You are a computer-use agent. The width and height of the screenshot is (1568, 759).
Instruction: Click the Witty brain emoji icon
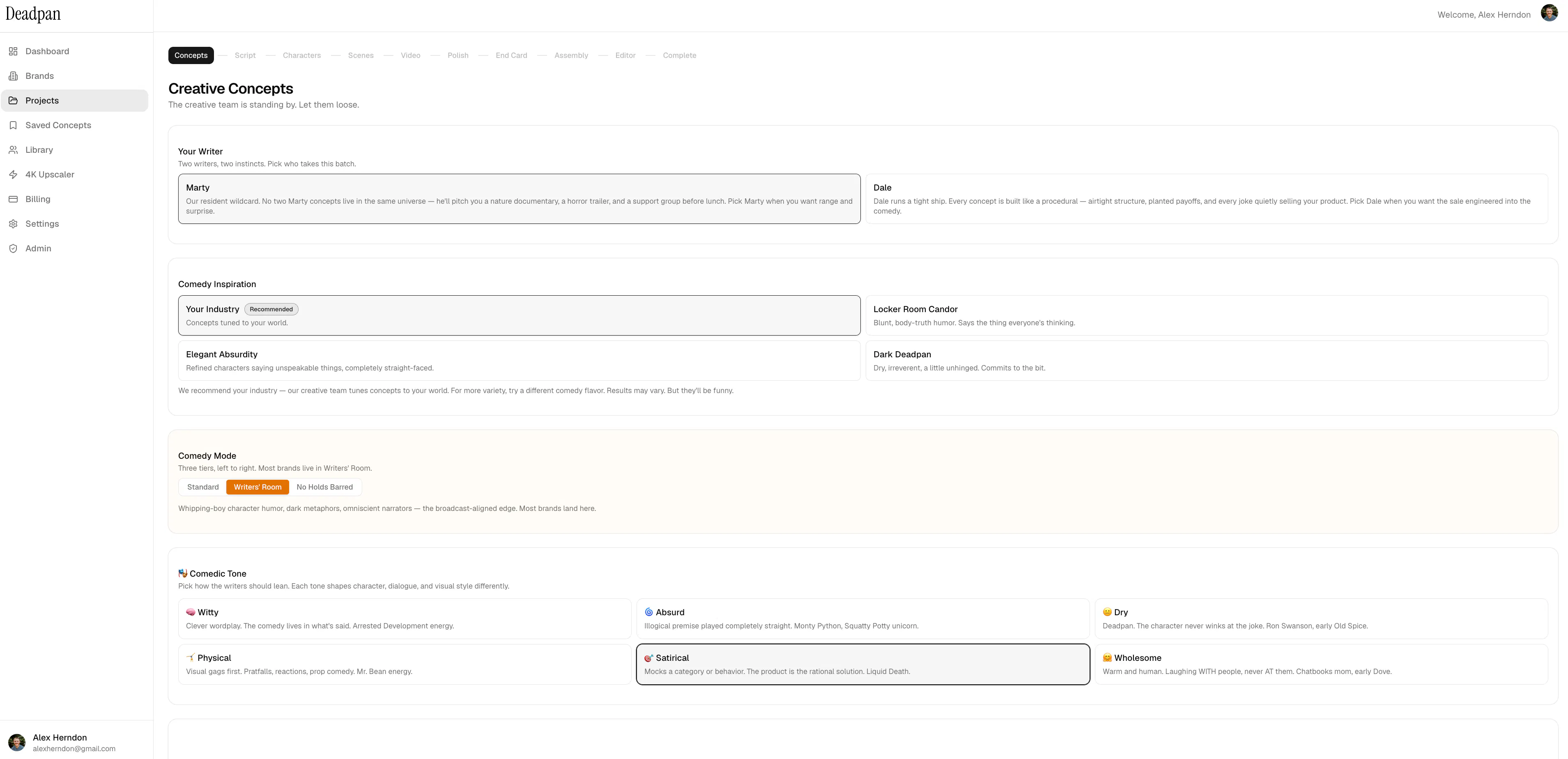pos(191,612)
